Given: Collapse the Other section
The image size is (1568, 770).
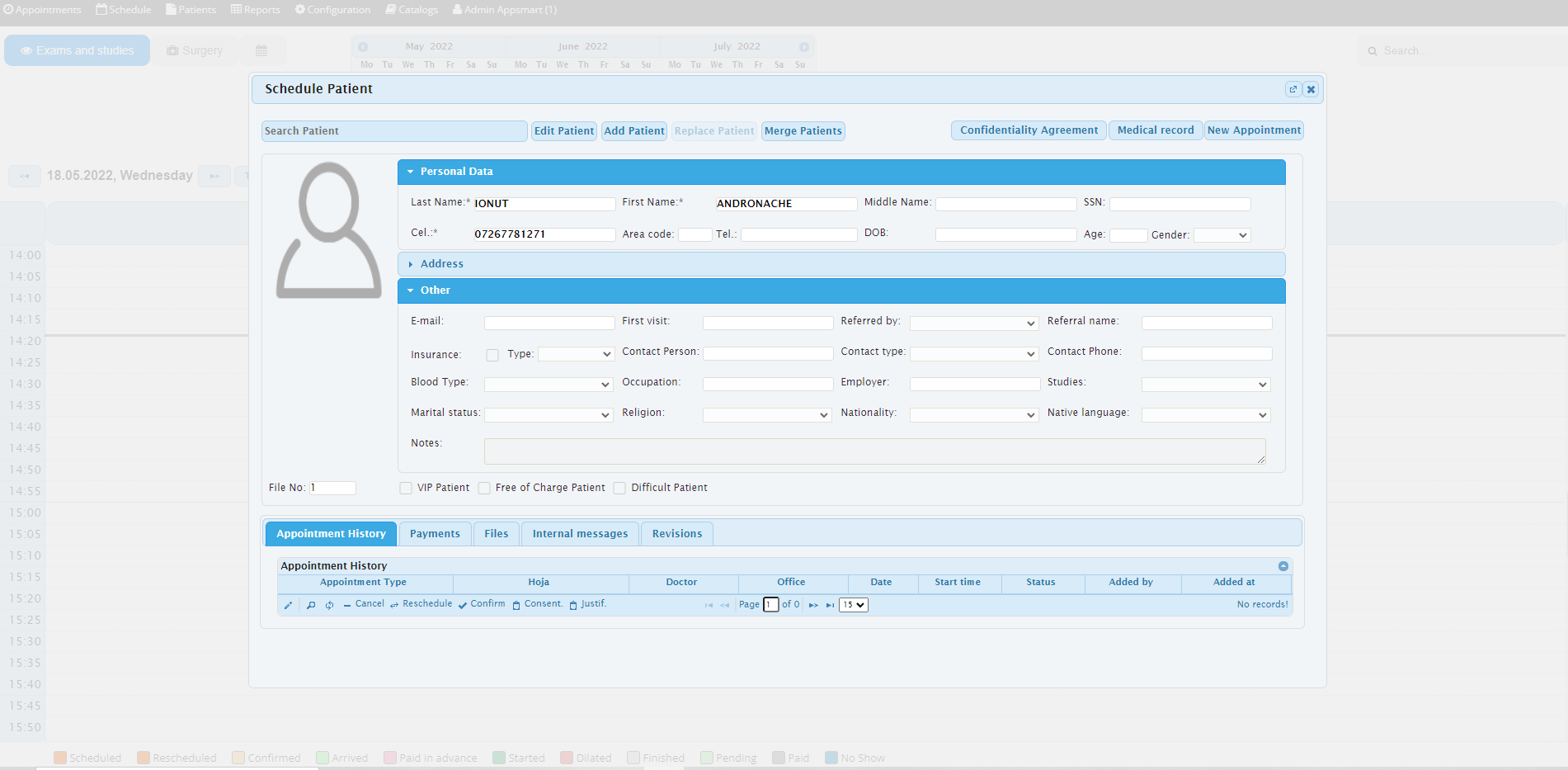Looking at the screenshot, I should pos(841,291).
